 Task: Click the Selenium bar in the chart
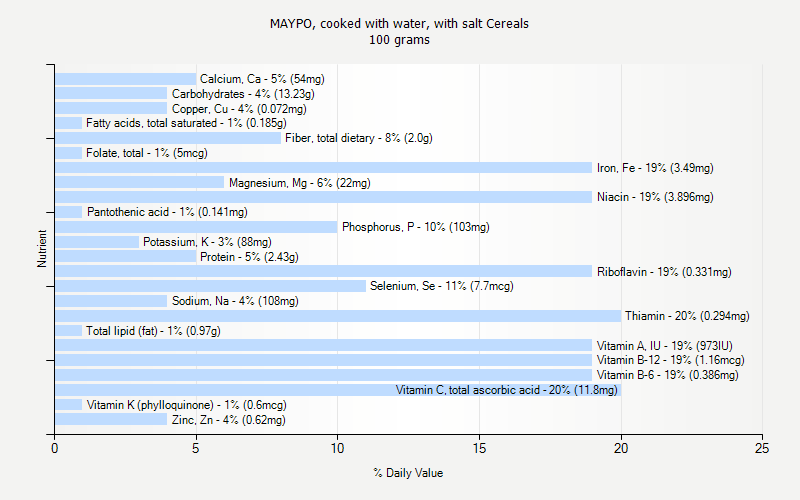click(210, 286)
